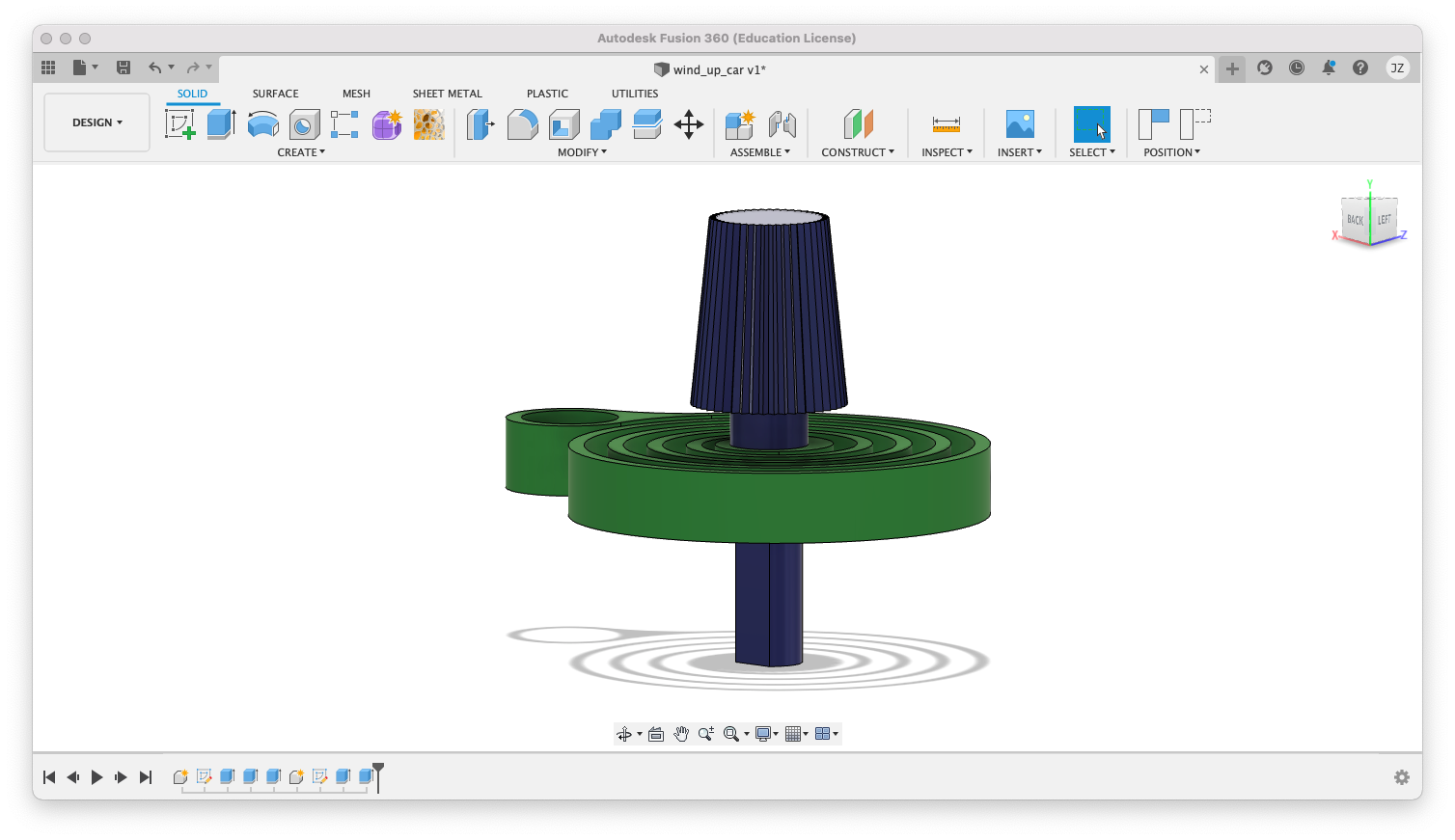Click the Offset Plane construct icon
The height and width of the screenshot is (840, 1455).
click(x=858, y=124)
